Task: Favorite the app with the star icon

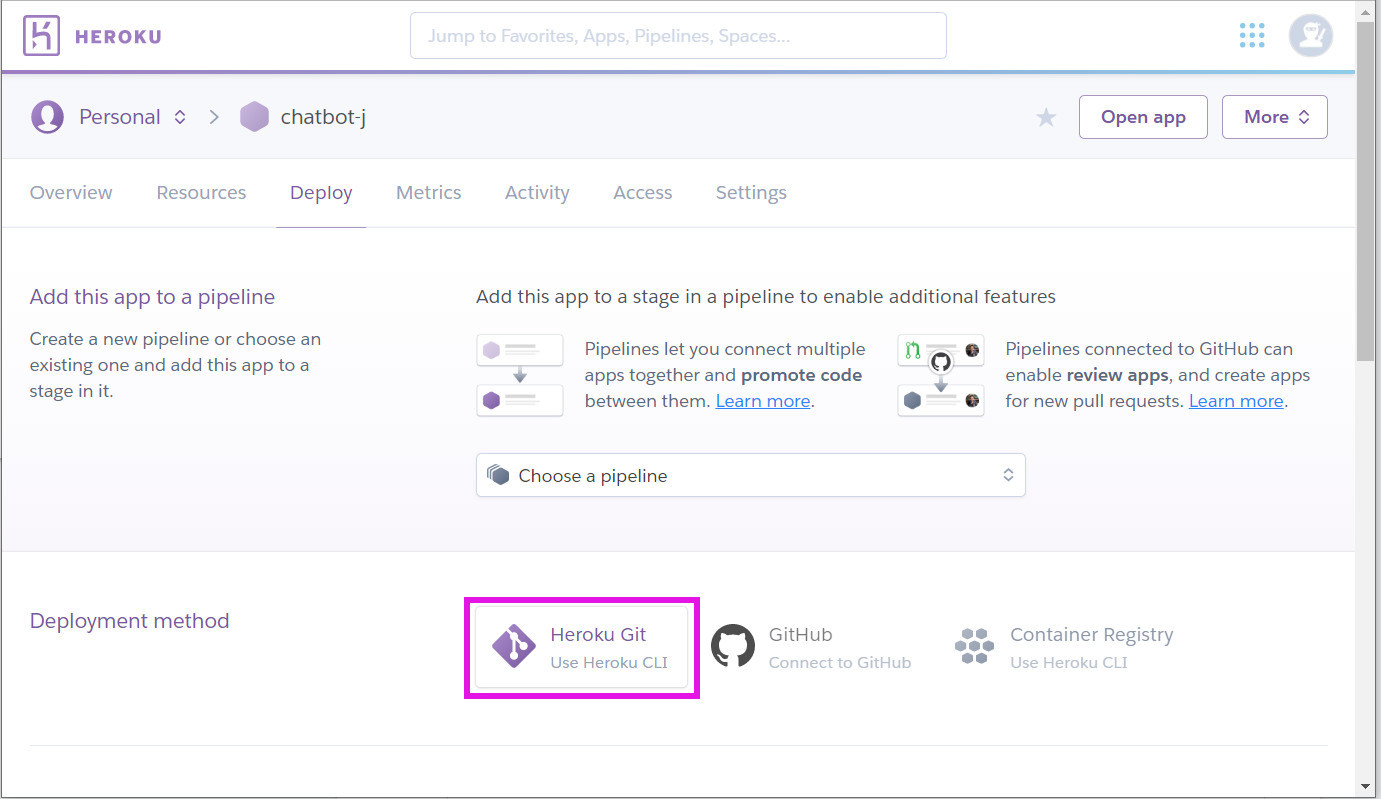Action: click(x=1046, y=118)
